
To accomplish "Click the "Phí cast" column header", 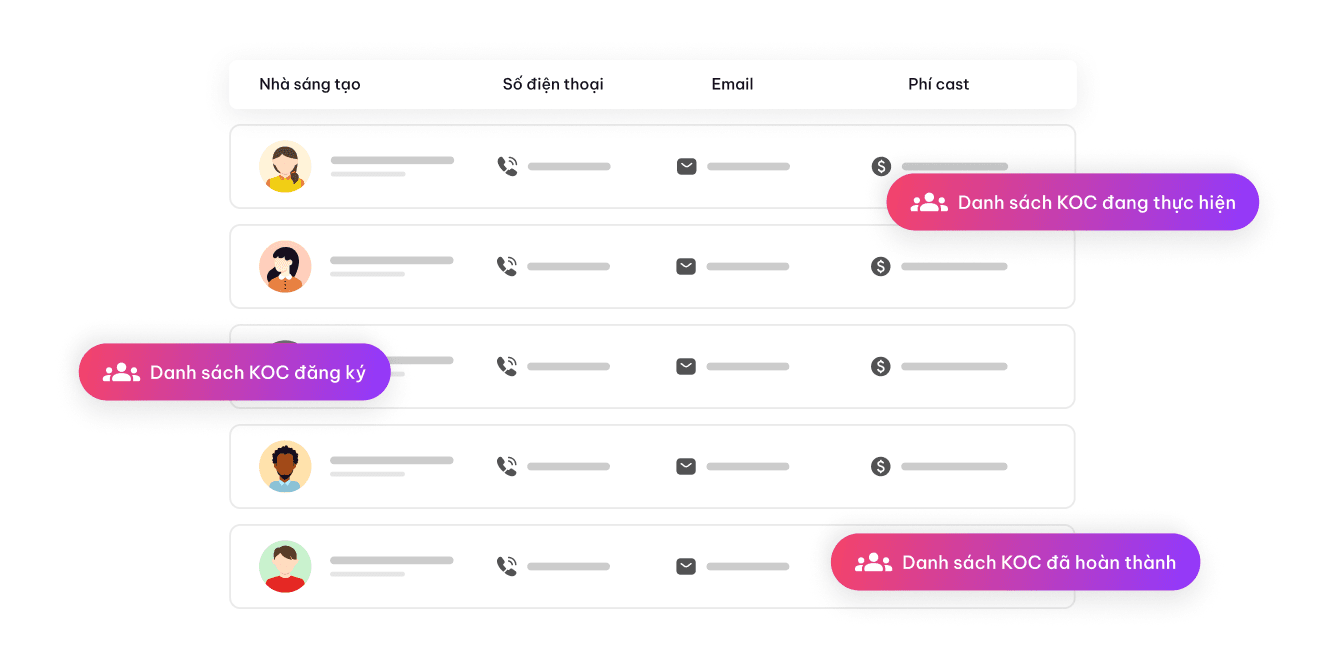I will [938, 84].
